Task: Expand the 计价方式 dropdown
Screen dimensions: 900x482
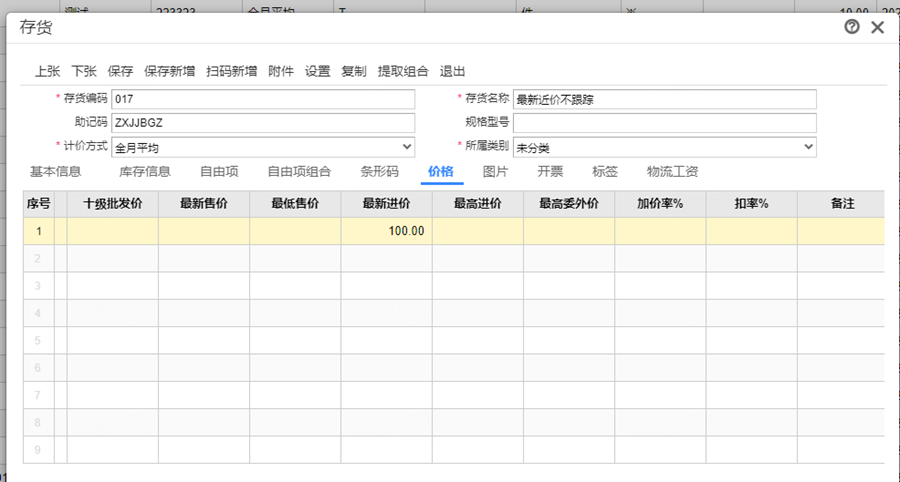Action: click(406, 147)
